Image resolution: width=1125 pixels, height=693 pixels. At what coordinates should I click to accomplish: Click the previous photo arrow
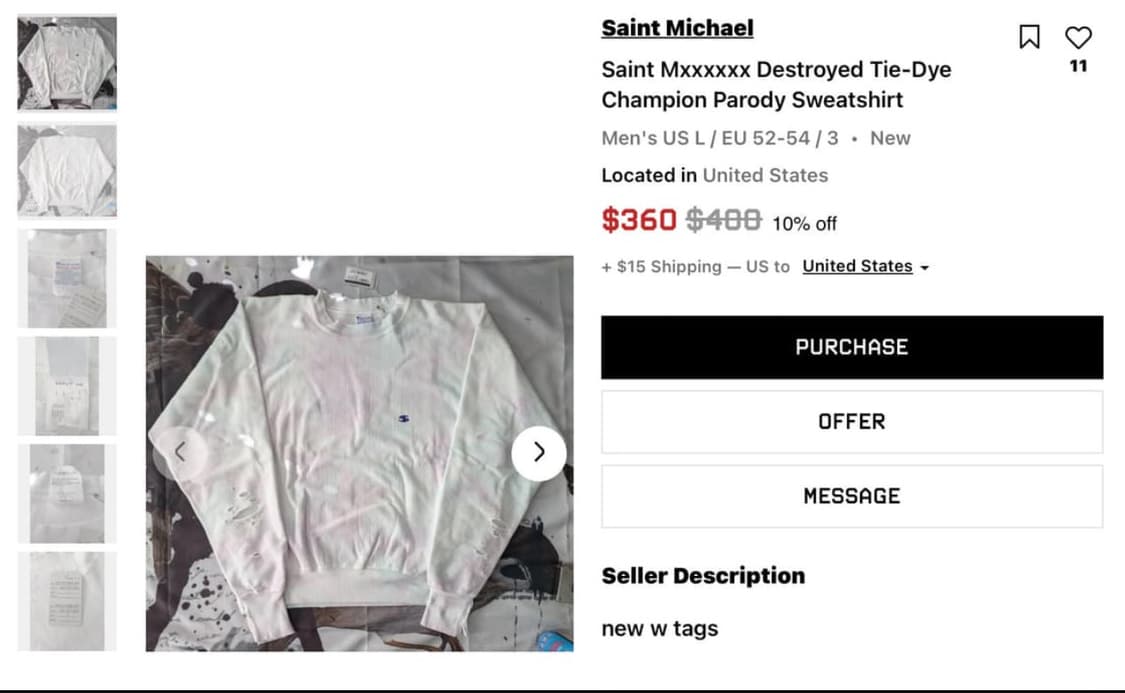coord(182,453)
